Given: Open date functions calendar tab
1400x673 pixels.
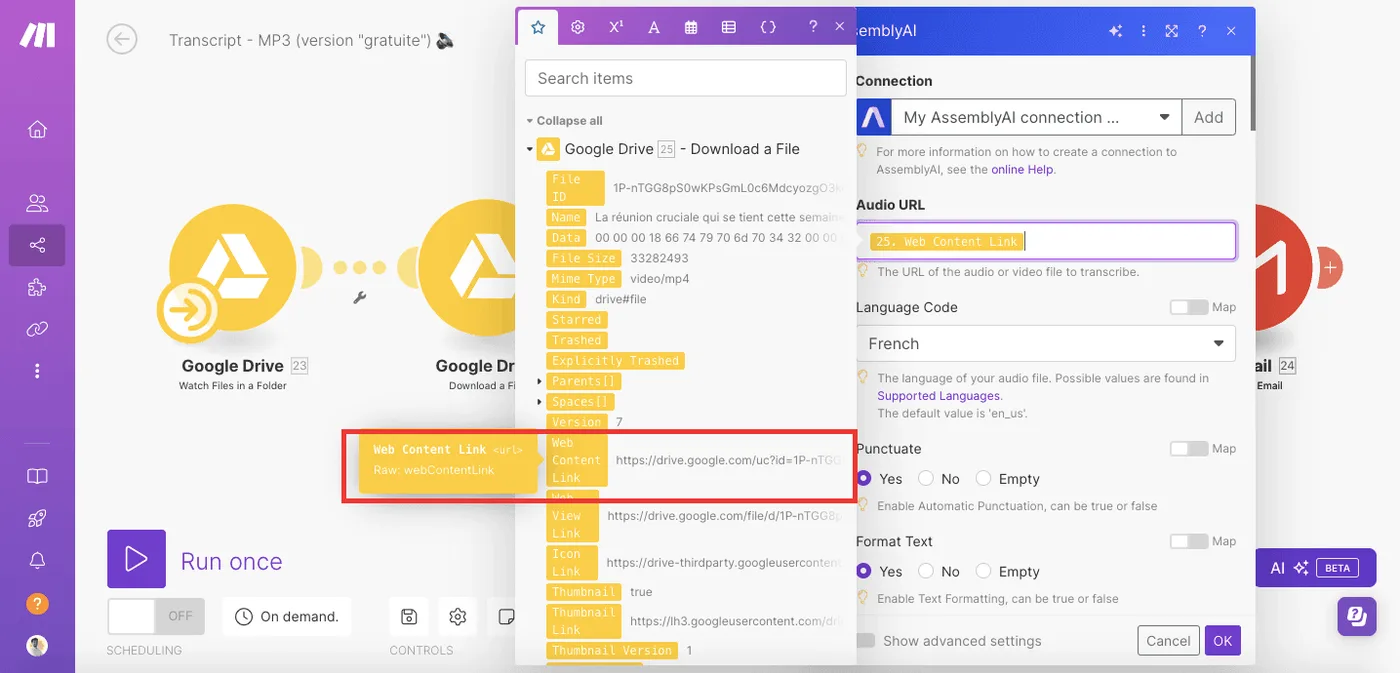Looking at the screenshot, I should click(691, 27).
